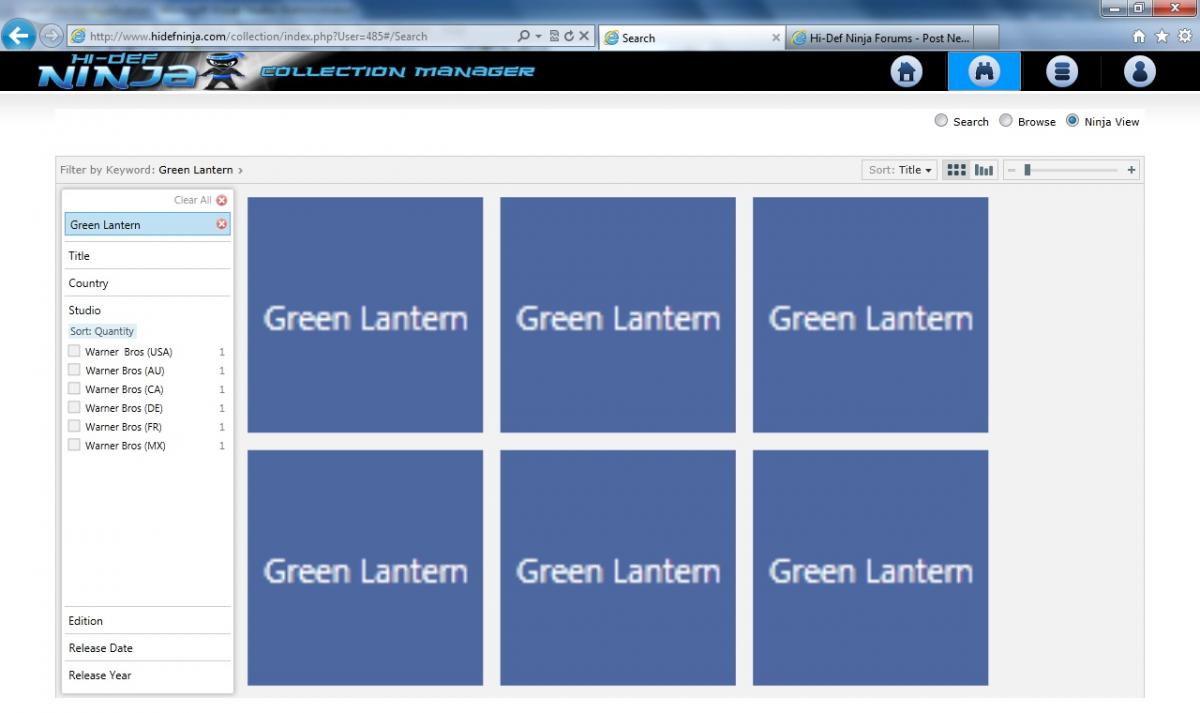Viewport: 1200px width, 713px height.
Task: Refresh the page with the reload icon
Action: [x=569, y=36]
